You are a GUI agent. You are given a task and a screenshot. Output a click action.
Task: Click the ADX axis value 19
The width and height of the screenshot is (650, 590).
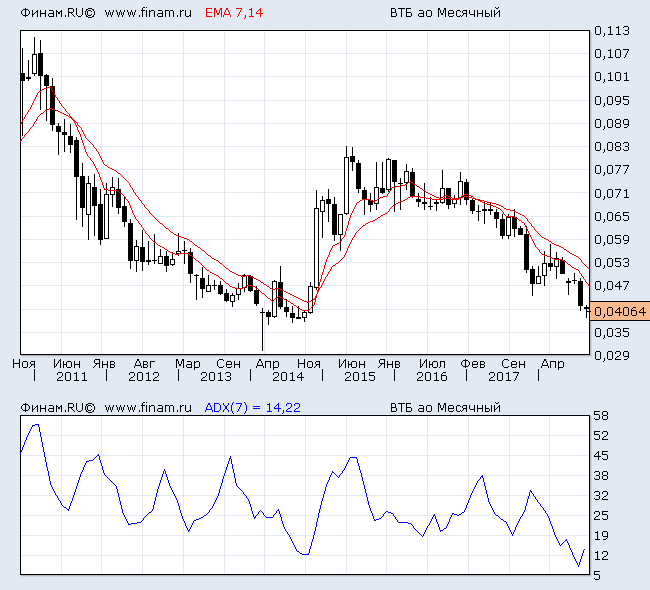coord(601,536)
